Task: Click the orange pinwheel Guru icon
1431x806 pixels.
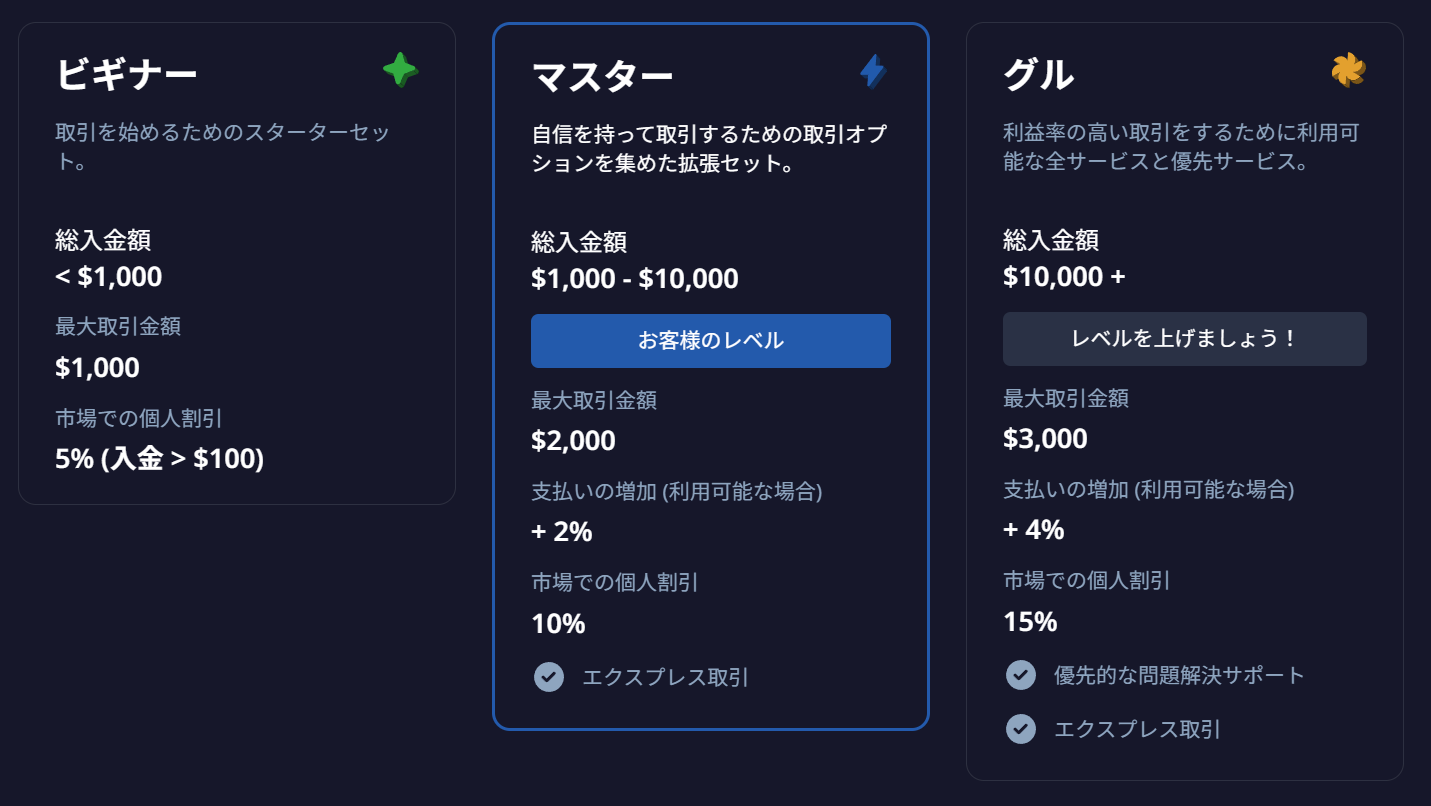Action: click(1348, 70)
